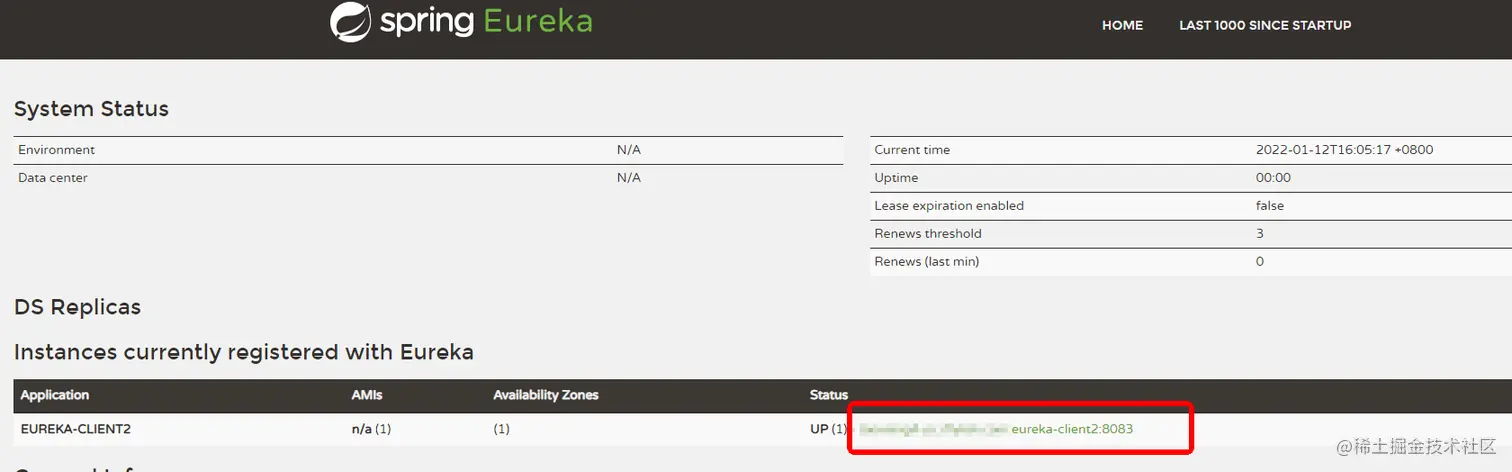Click the Application column header

(55, 395)
